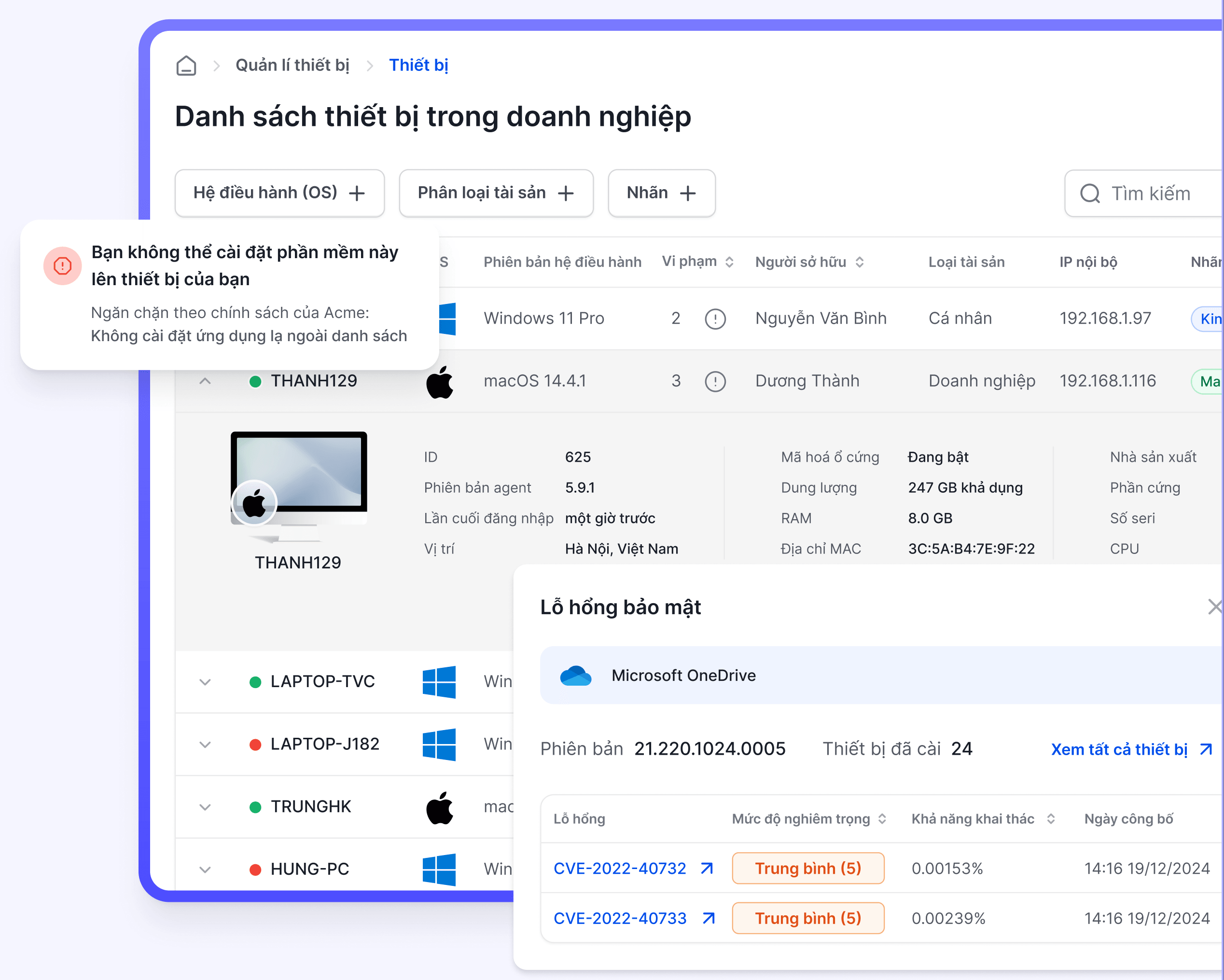
Task: Select the THANH129 device name
Action: pos(314,381)
